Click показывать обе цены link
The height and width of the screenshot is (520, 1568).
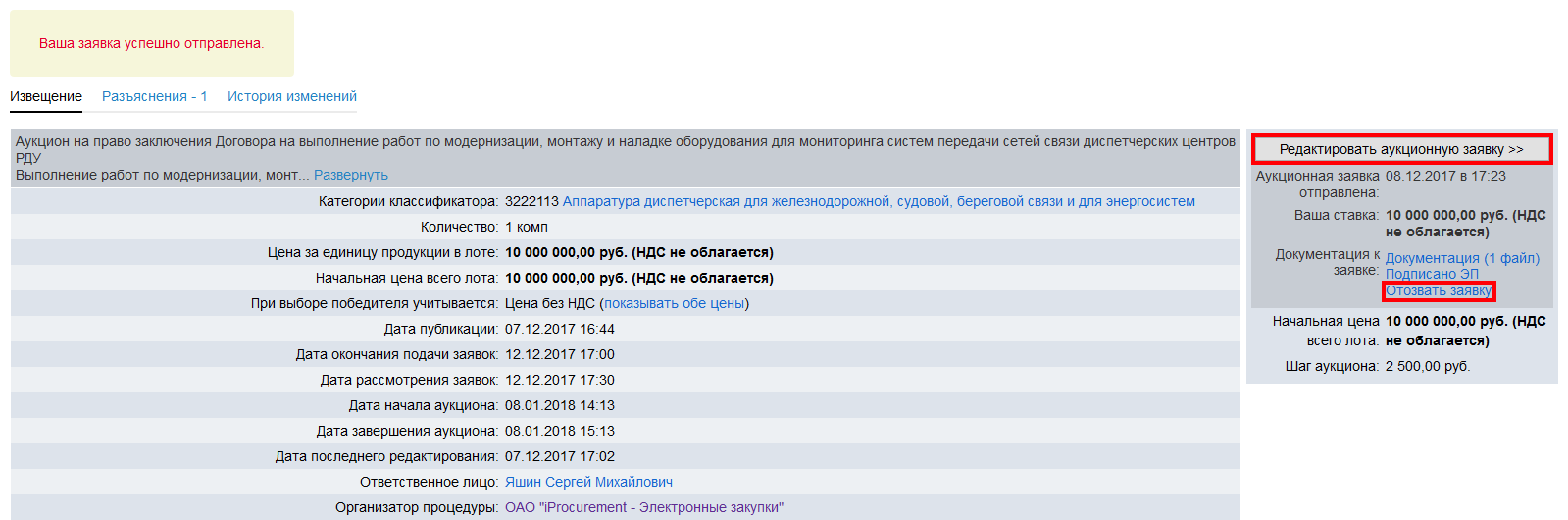(674, 303)
